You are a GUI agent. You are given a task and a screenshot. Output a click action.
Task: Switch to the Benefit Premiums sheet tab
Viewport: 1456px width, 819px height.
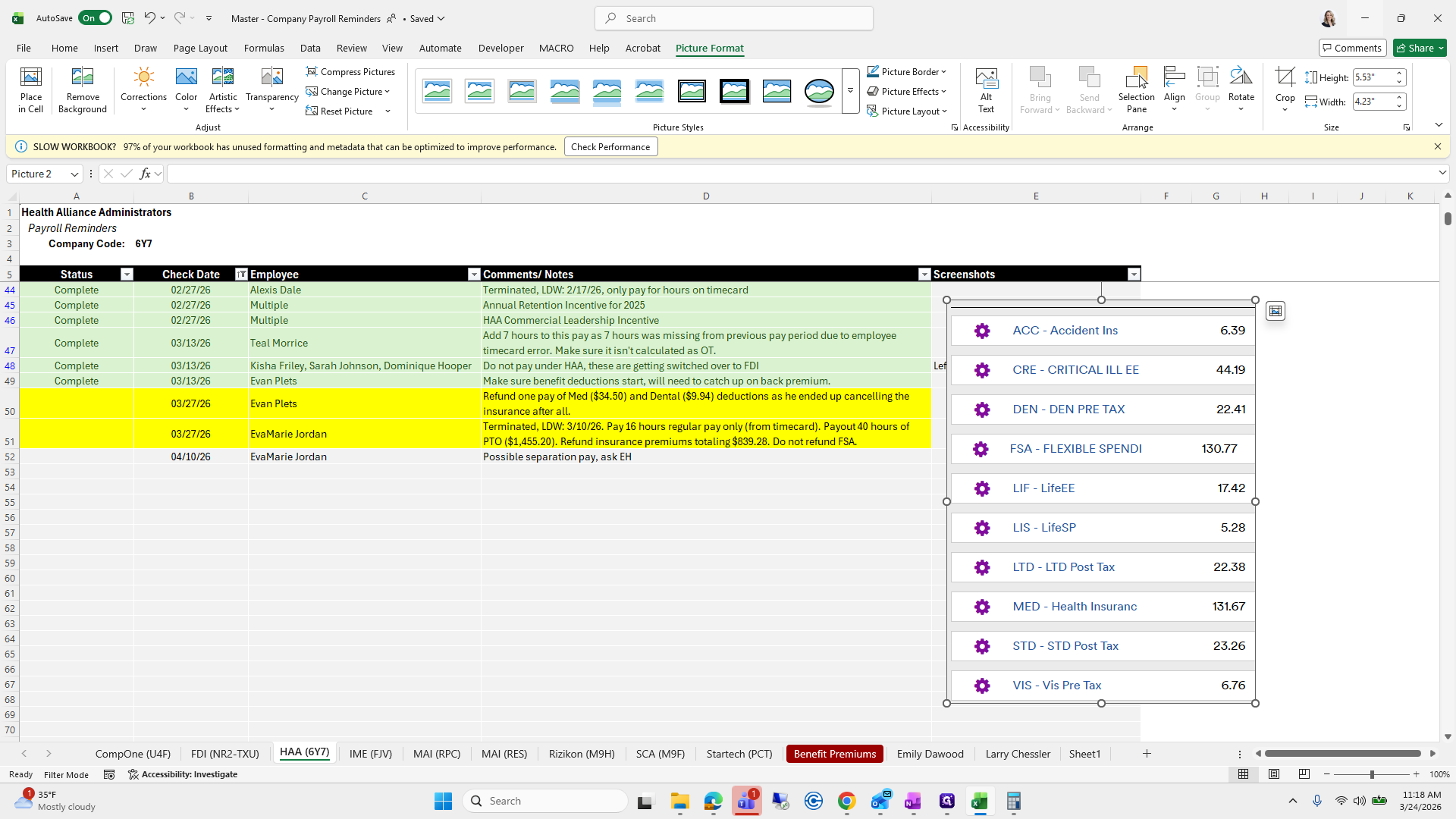tap(834, 754)
